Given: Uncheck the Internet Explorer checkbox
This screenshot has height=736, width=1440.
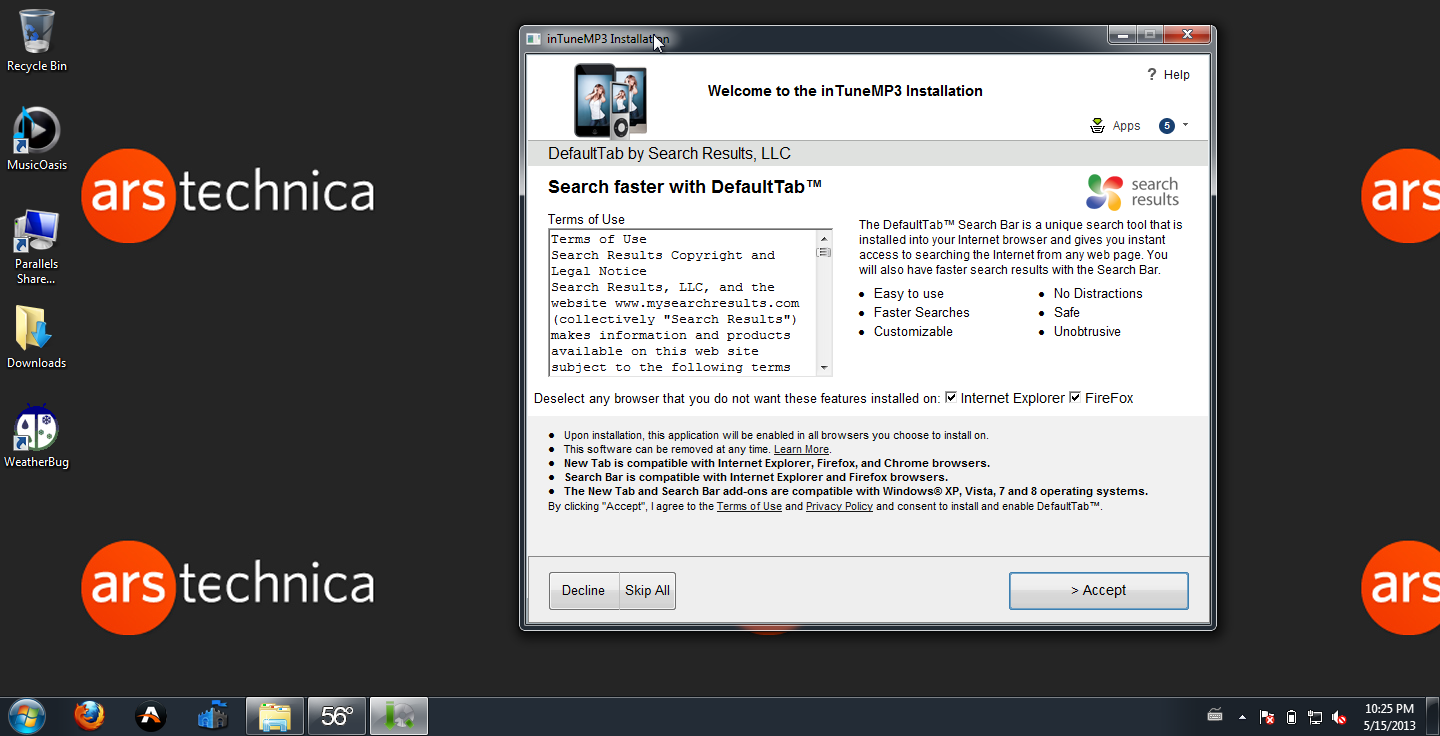Looking at the screenshot, I should pyautogui.click(x=951, y=398).
